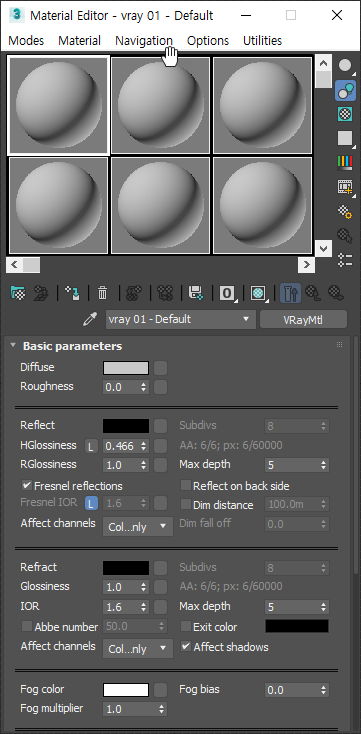Open Refract section Affect channels dropdown

[138, 648]
